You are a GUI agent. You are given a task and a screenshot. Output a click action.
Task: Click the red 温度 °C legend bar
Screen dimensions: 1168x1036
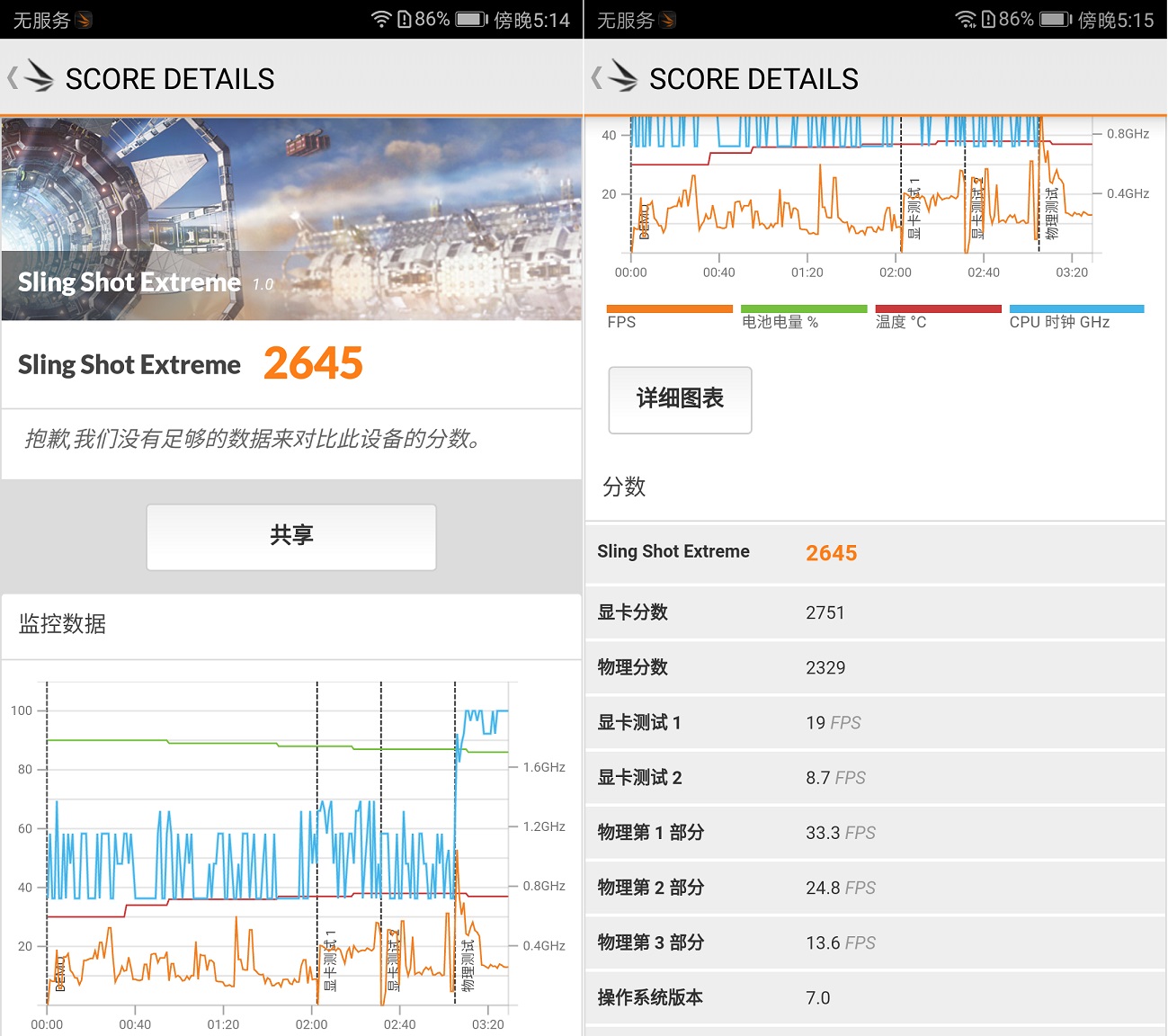tap(938, 309)
